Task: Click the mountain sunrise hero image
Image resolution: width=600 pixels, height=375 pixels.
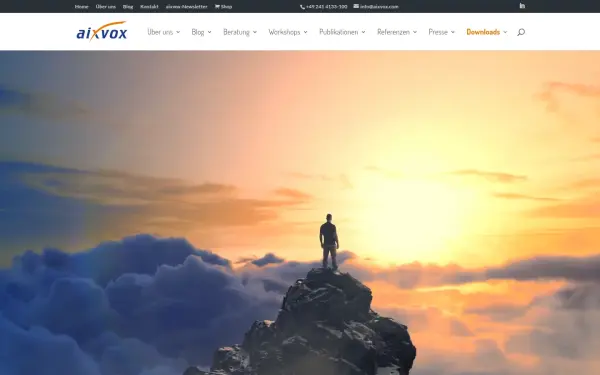Action: pyautogui.click(x=300, y=213)
